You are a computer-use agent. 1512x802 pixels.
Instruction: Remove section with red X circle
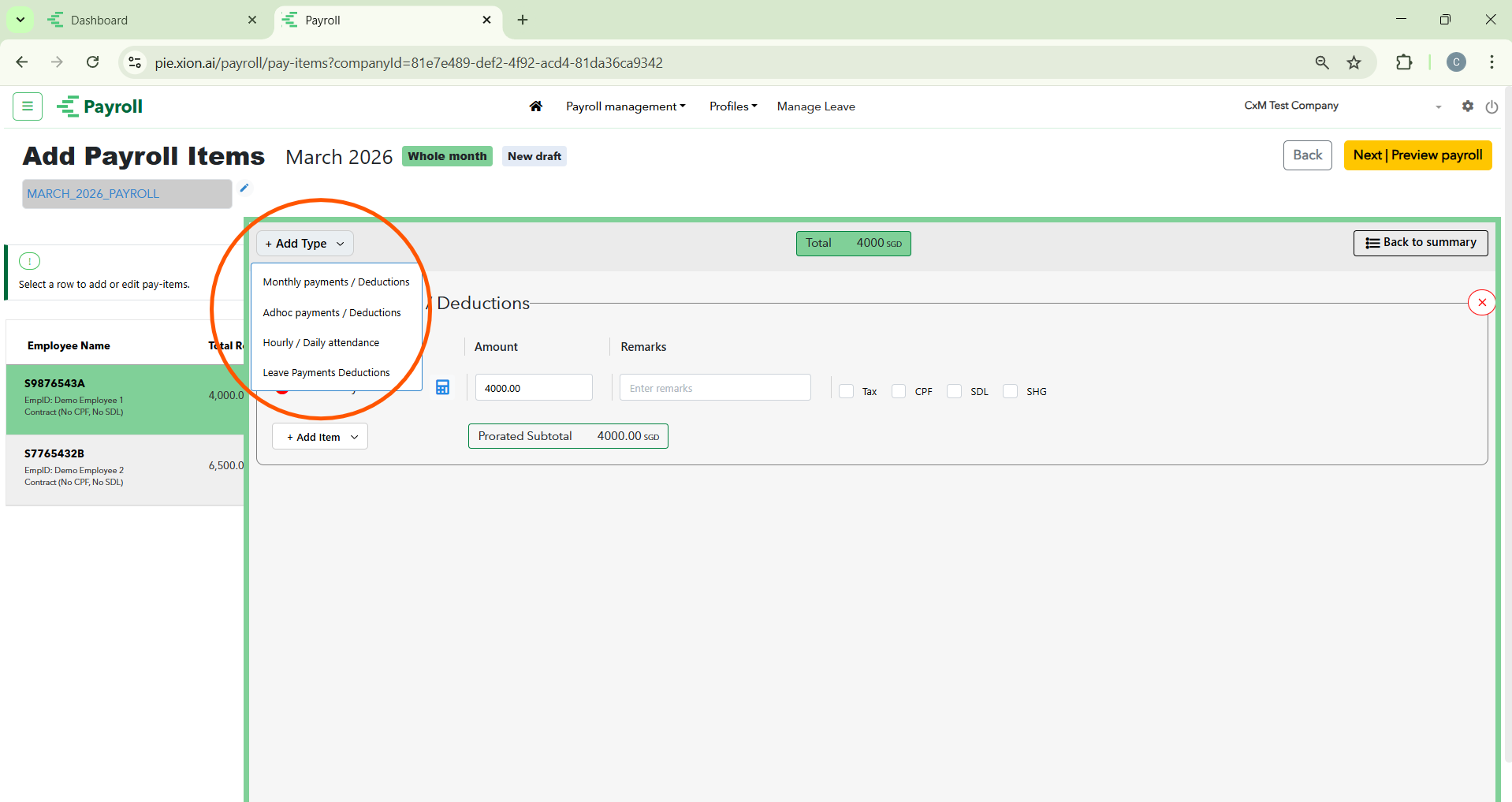[x=1481, y=302]
